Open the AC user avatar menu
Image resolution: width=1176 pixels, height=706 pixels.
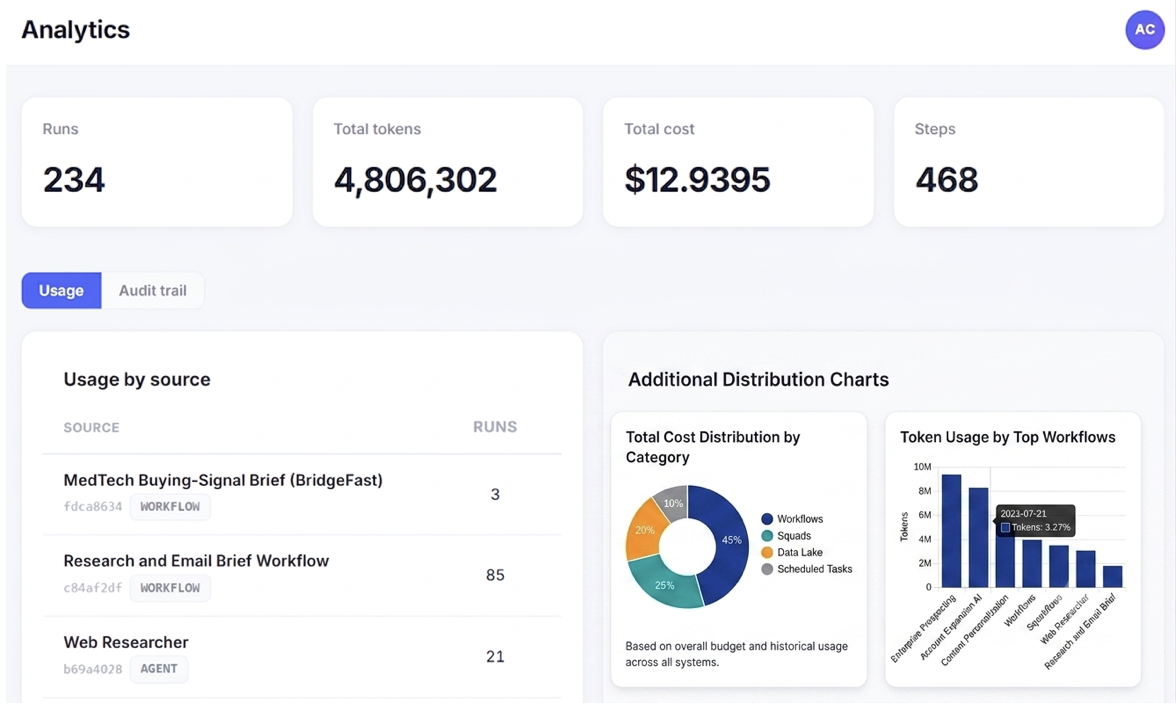click(1144, 30)
